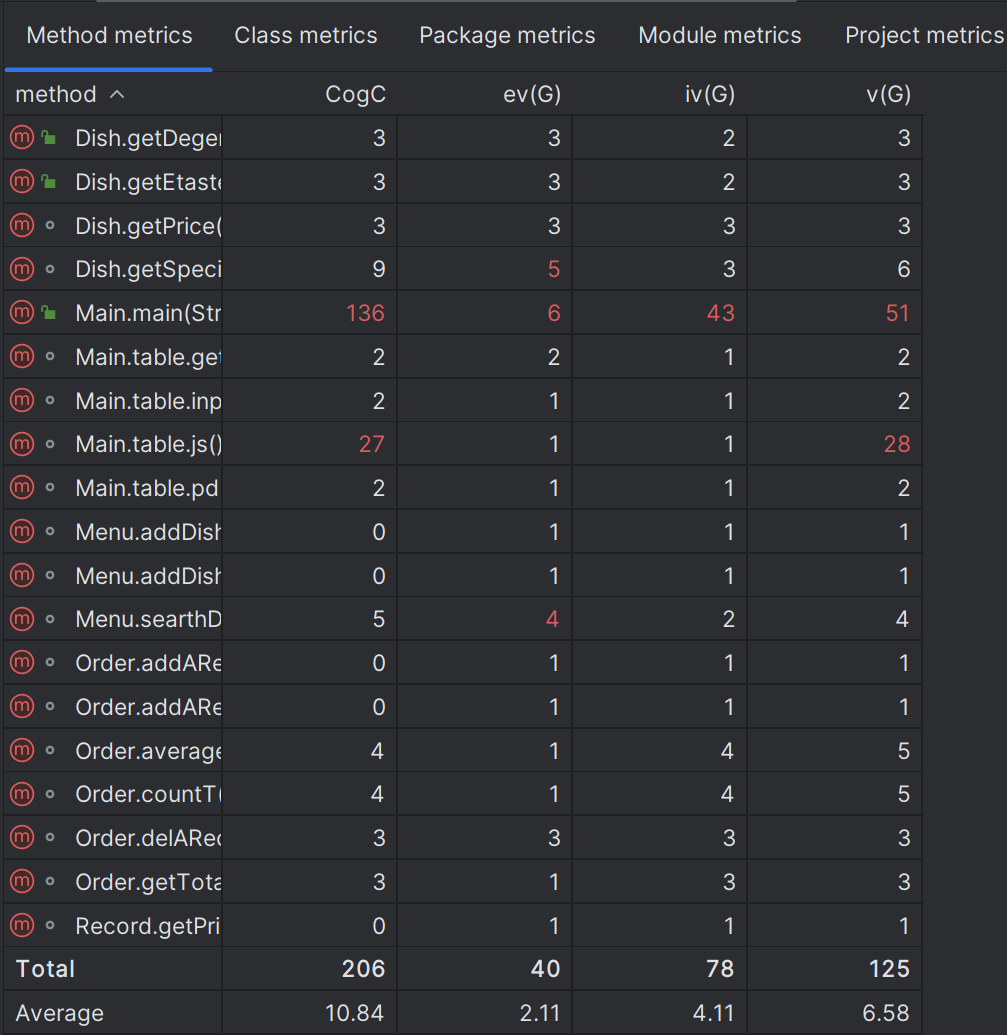The image size is (1007, 1035).
Task: Click public lock icon on Dish.getDeger row
Action: pyautogui.click(x=49, y=137)
